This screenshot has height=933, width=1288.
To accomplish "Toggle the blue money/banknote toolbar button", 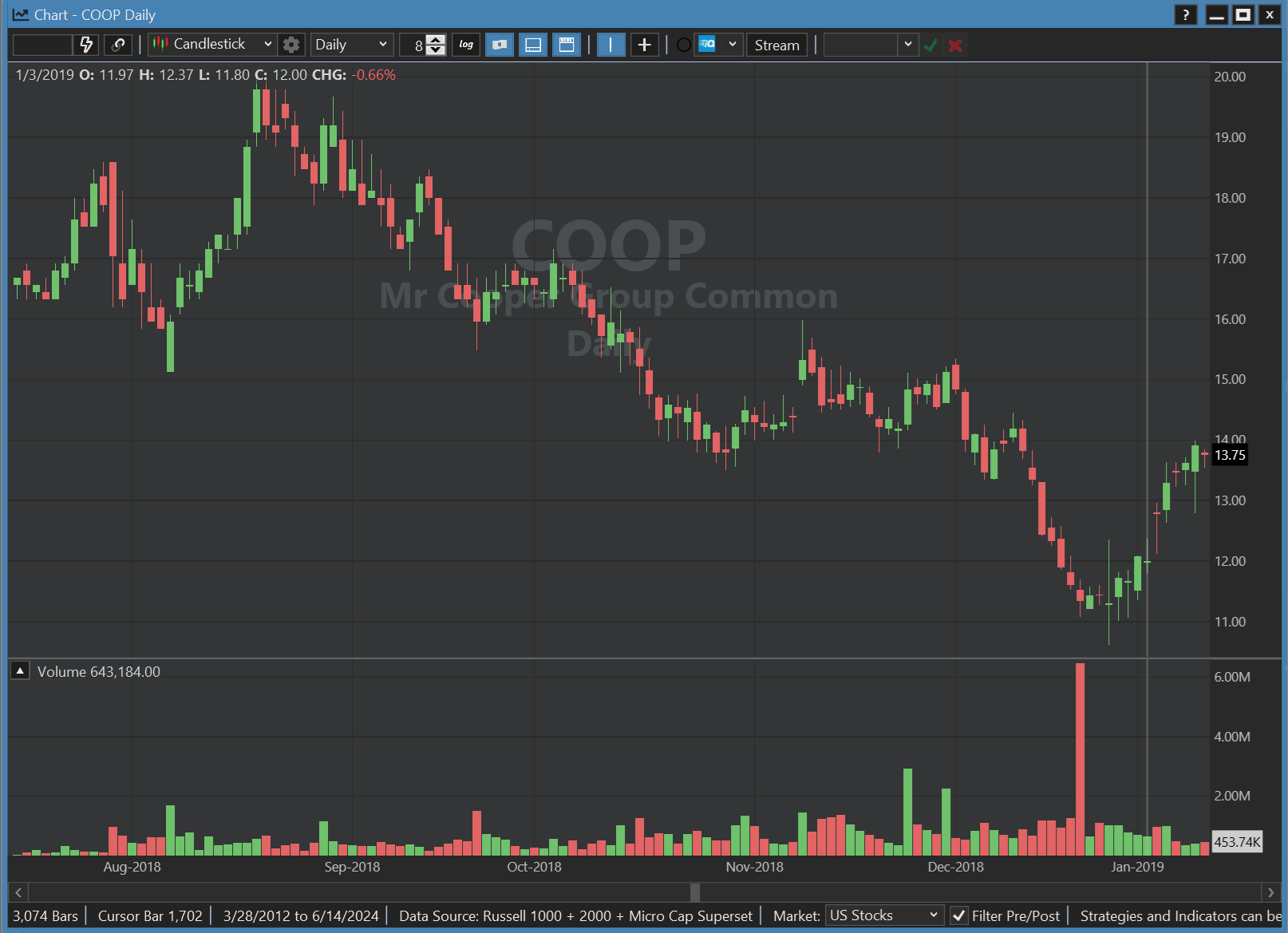I will pyautogui.click(x=500, y=45).
